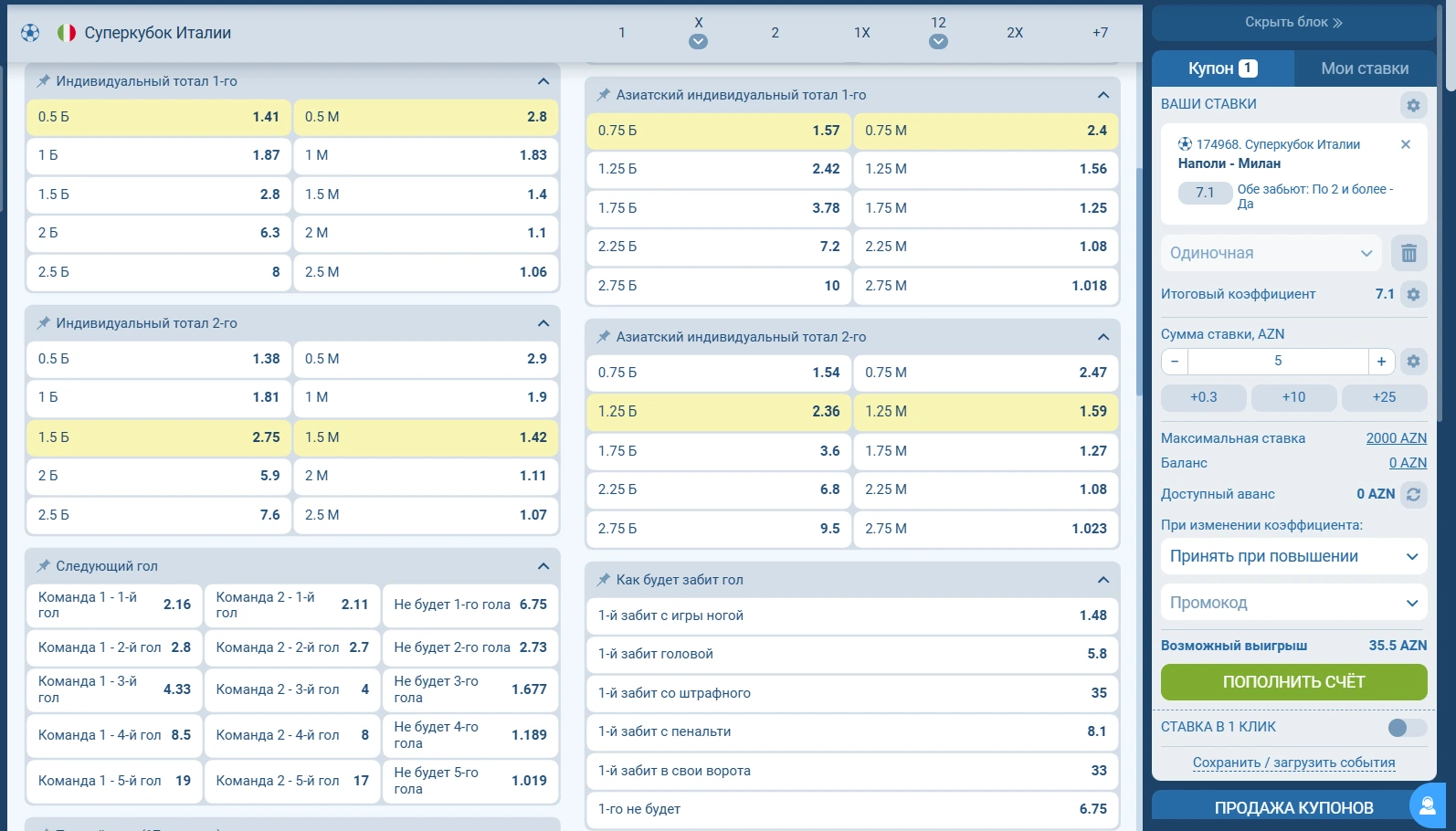1456x831 pixels.
Task: Select the Купон tab
Action: tap(1221, 68)
